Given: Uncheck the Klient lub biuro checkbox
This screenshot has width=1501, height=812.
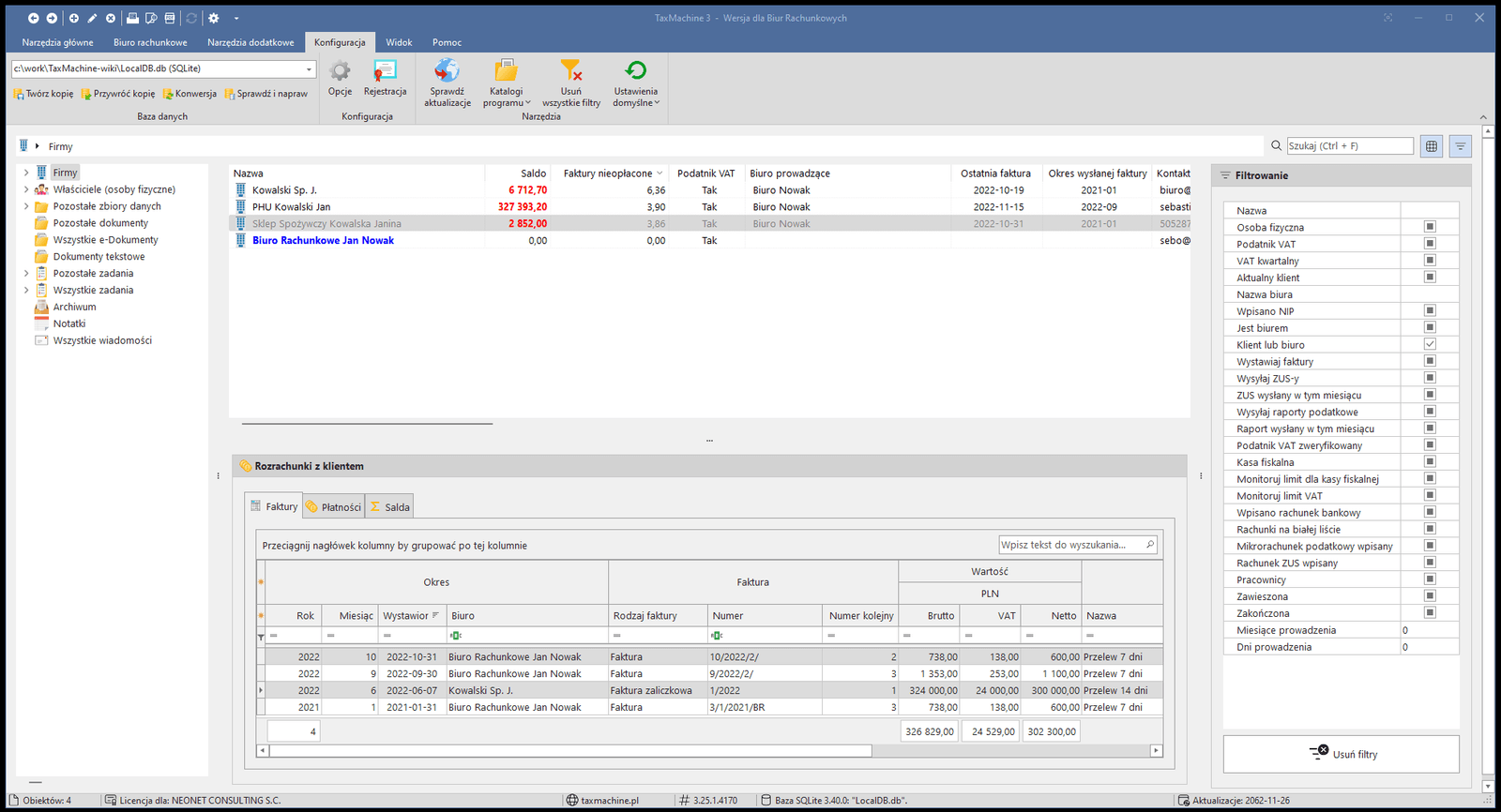Looking at the screenshot, I should [1430, 344].
